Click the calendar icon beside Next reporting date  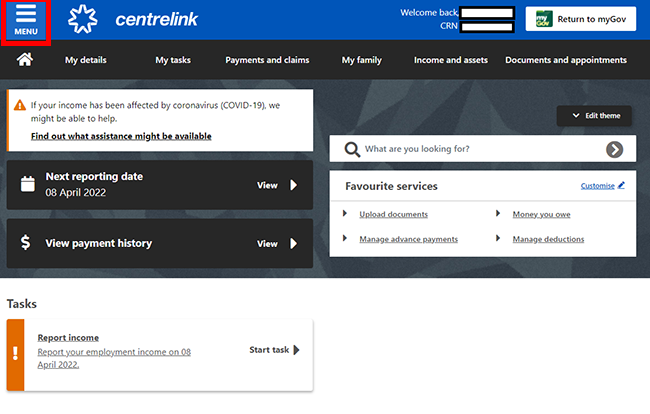tap(28, 184)
